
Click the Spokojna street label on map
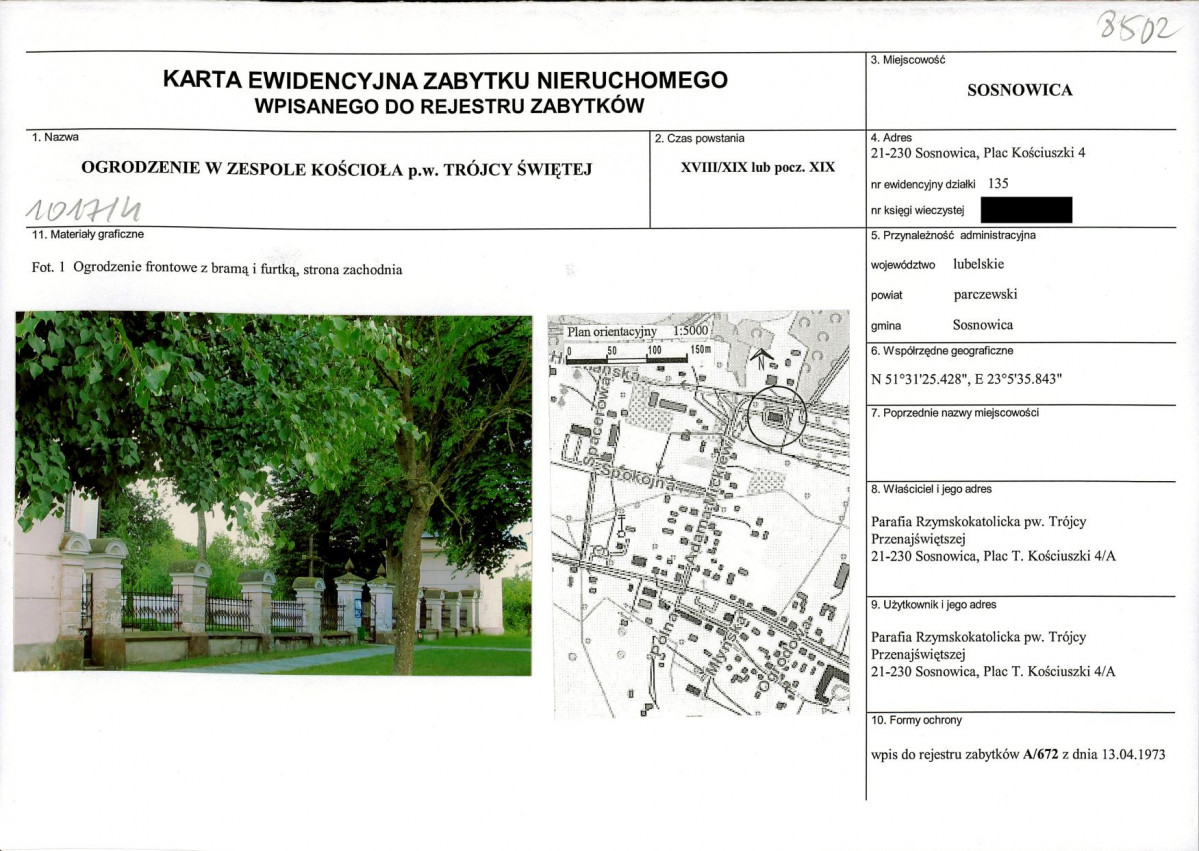tap(638, 476)
